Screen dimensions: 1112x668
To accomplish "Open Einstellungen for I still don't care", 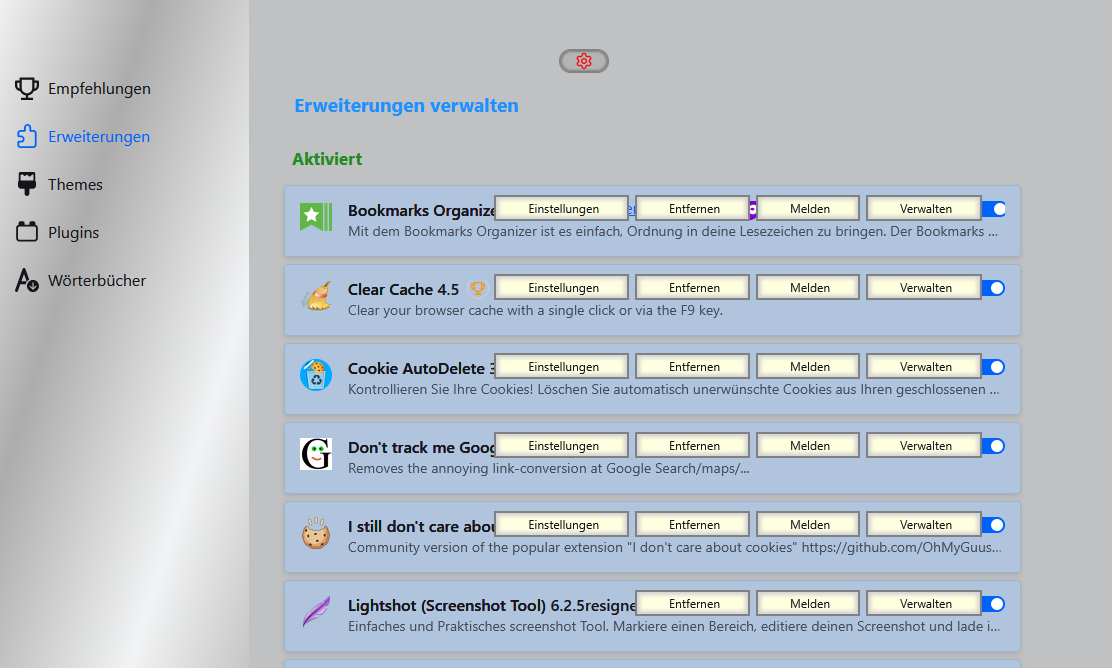I will click(x=562, y=525).
